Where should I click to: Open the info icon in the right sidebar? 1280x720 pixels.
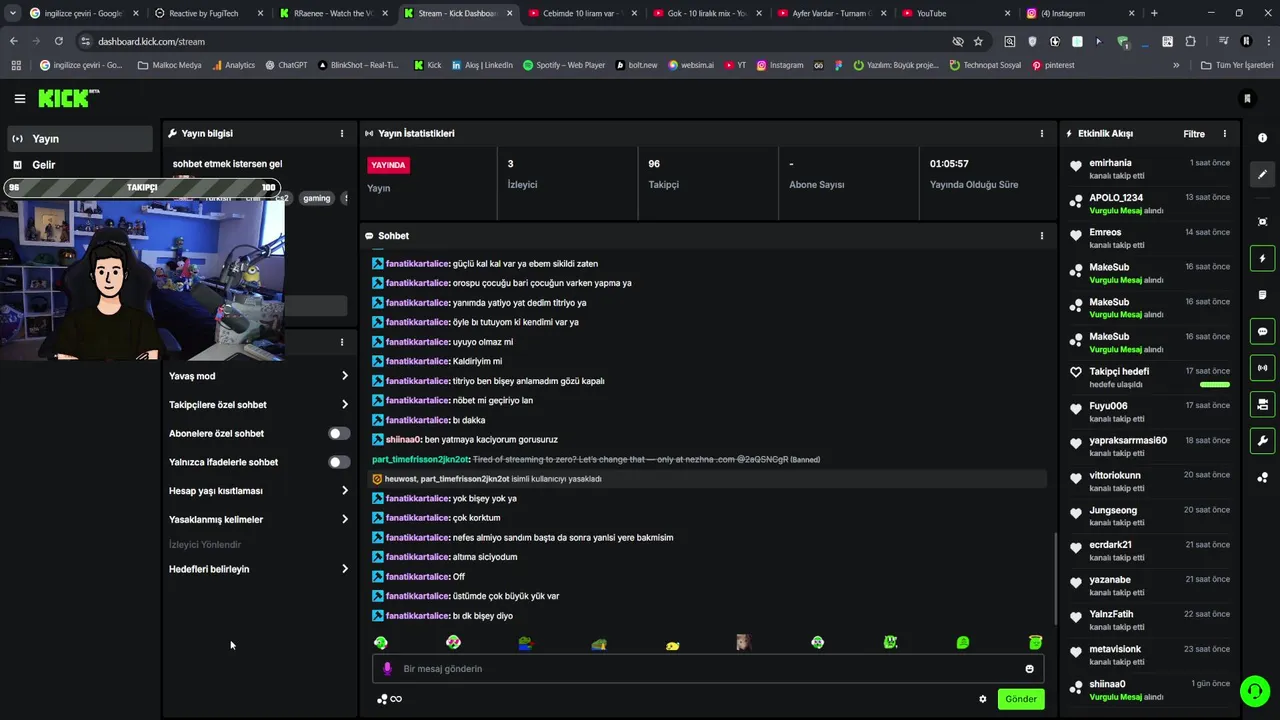coord(1262,138)
